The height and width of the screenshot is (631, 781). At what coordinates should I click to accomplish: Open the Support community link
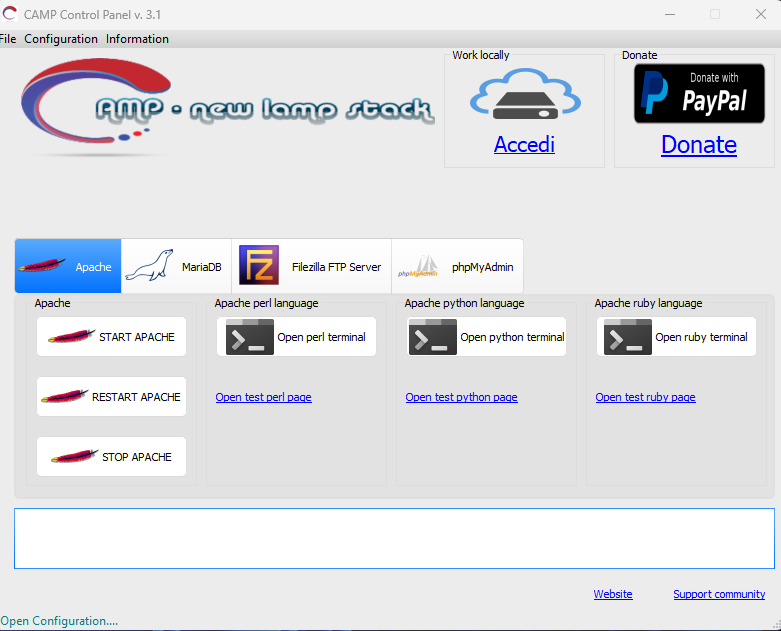pyautogui.click(x=718, y=594)
